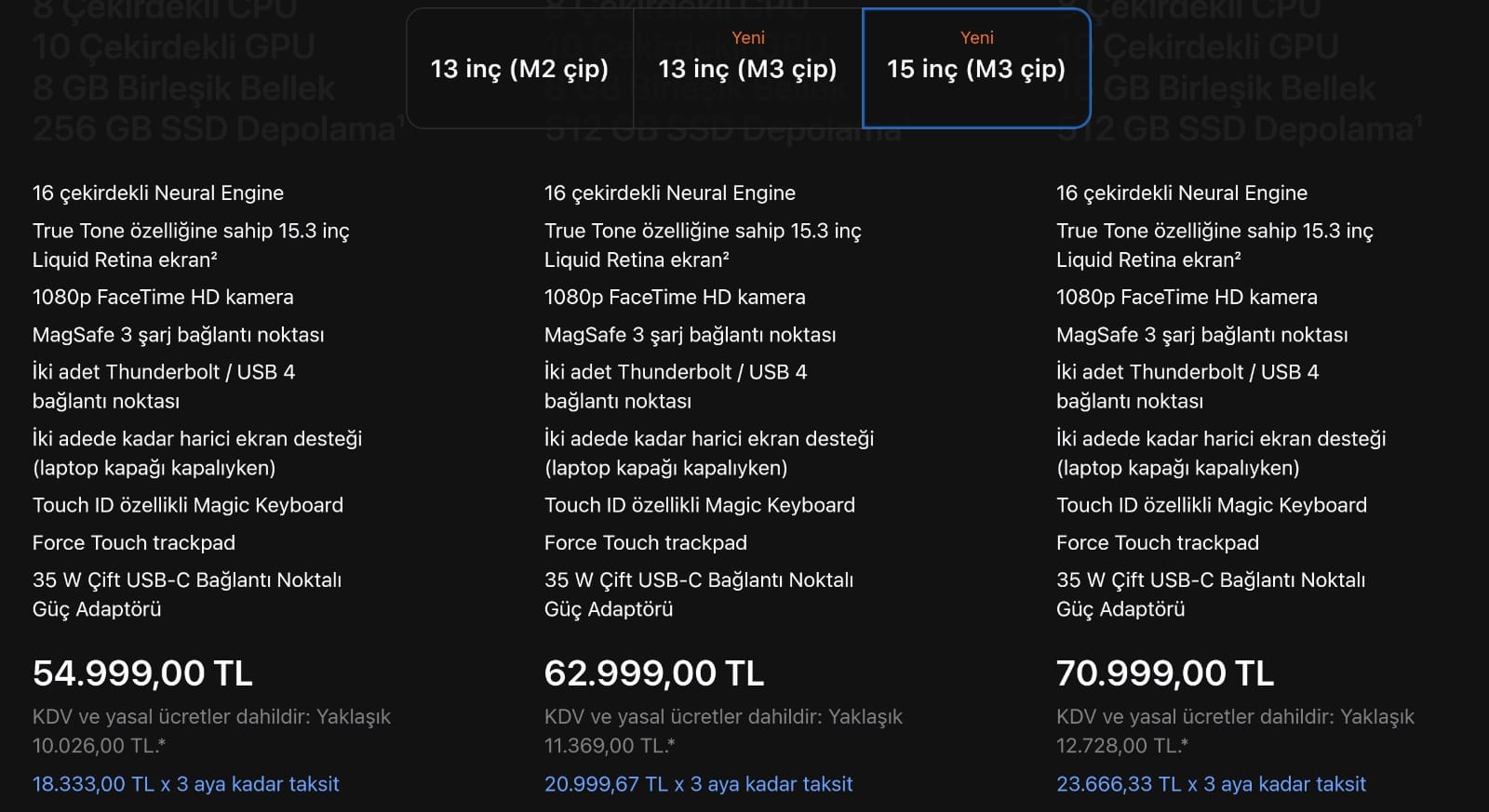Click '35 W Çift USB-C Bağlantı Noktalı' in the 70.999 TL column
This screenshot has width=1489, height=812.
pos(1211,580)
